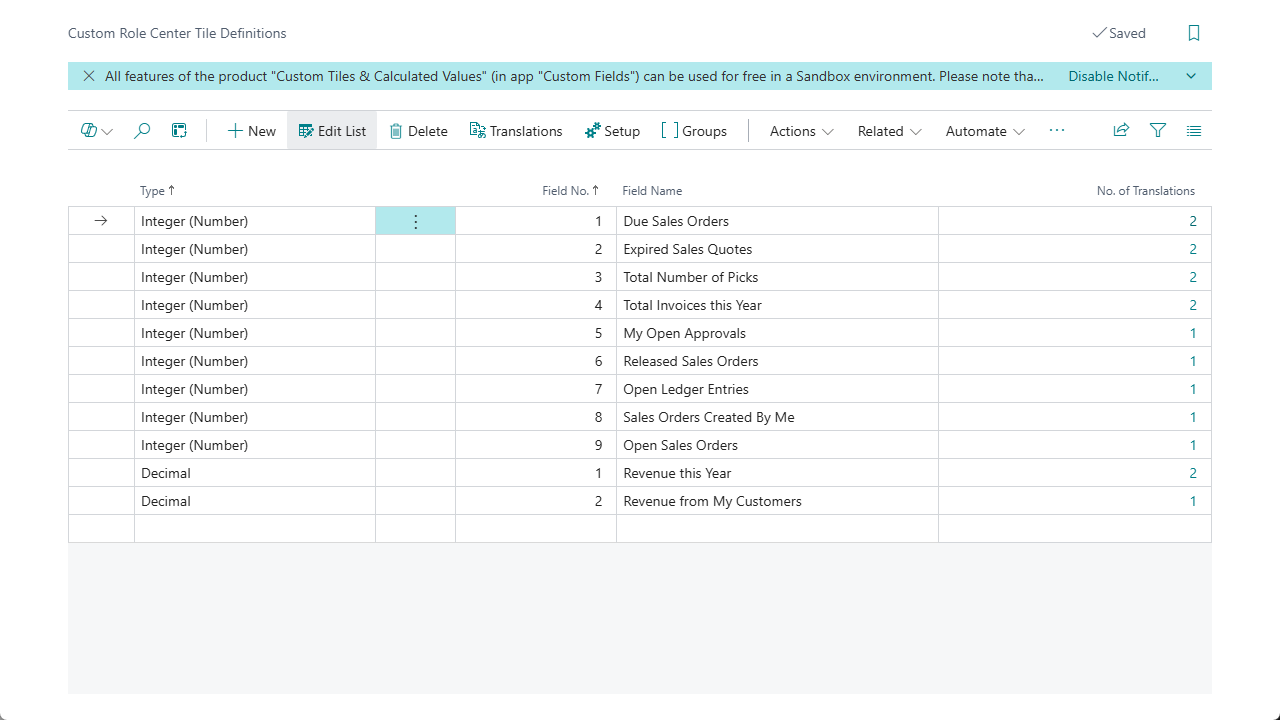Open Translations from the toolbar
Screen dimensions: 1280x720
(x=516, y=131)
